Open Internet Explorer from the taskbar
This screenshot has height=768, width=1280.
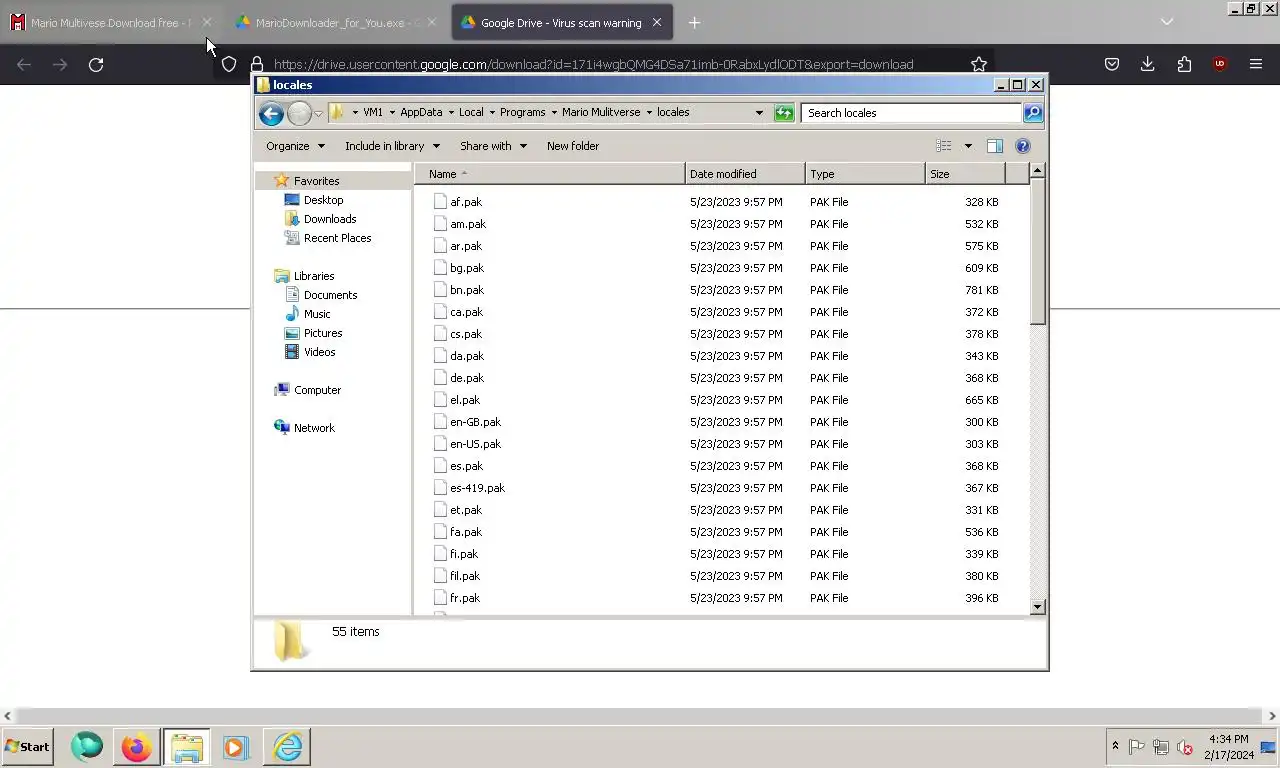(x=287, y=747)
